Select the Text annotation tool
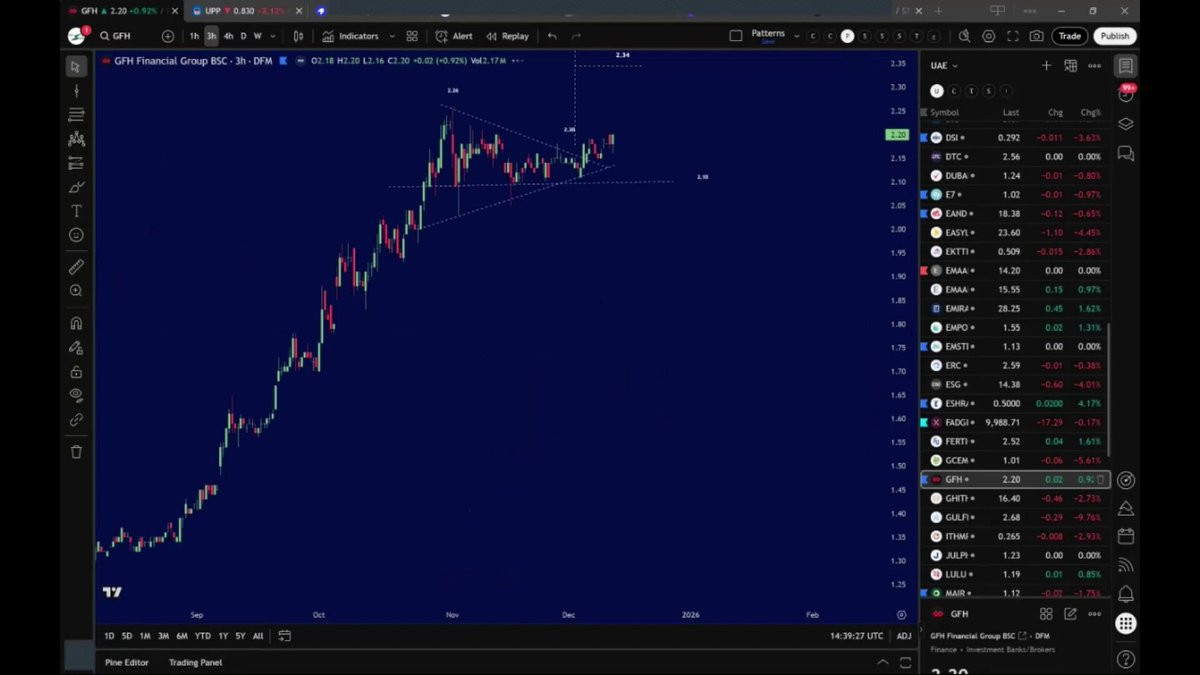Screen dimensions: 1200x675 coord(76,211)
